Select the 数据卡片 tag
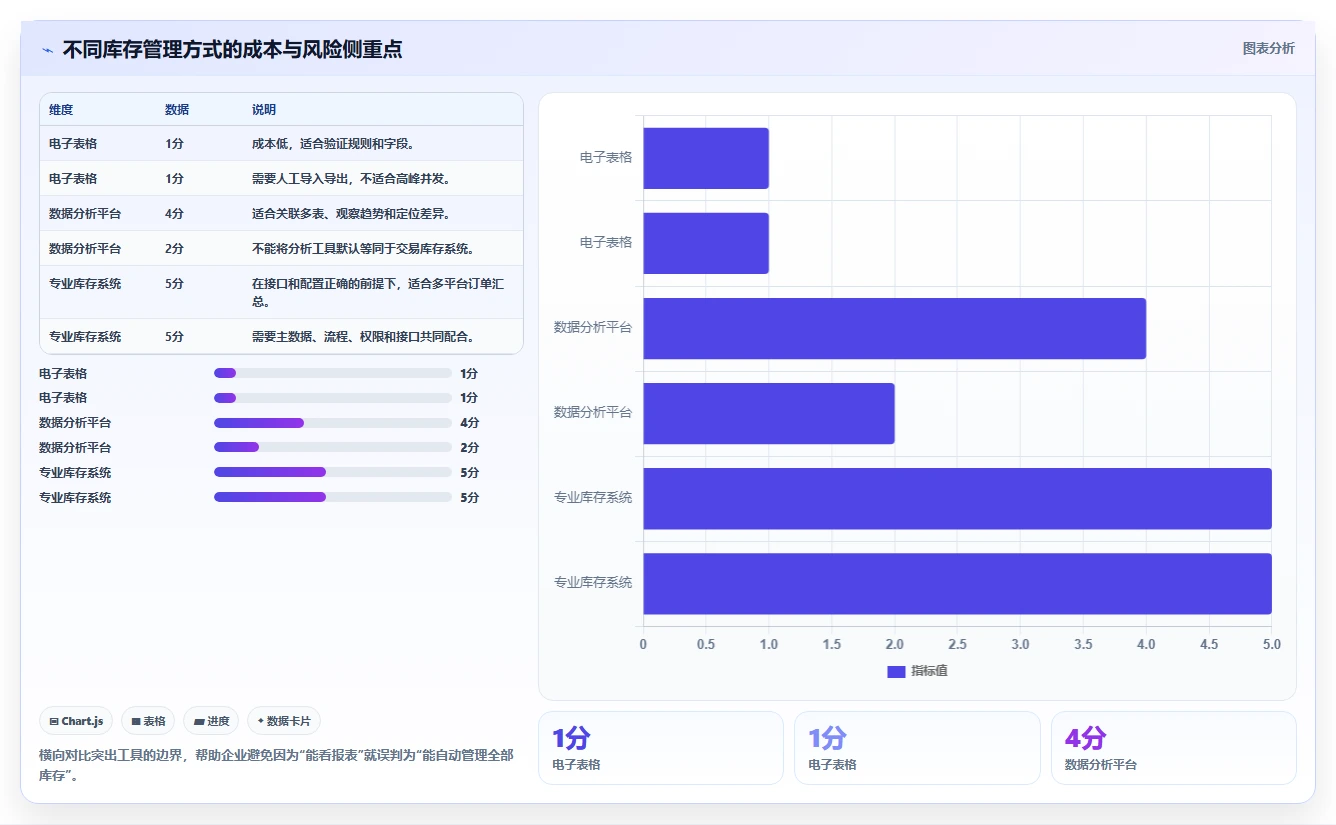Viewport: 1336px width, 825px height. (x=284, y=721)
